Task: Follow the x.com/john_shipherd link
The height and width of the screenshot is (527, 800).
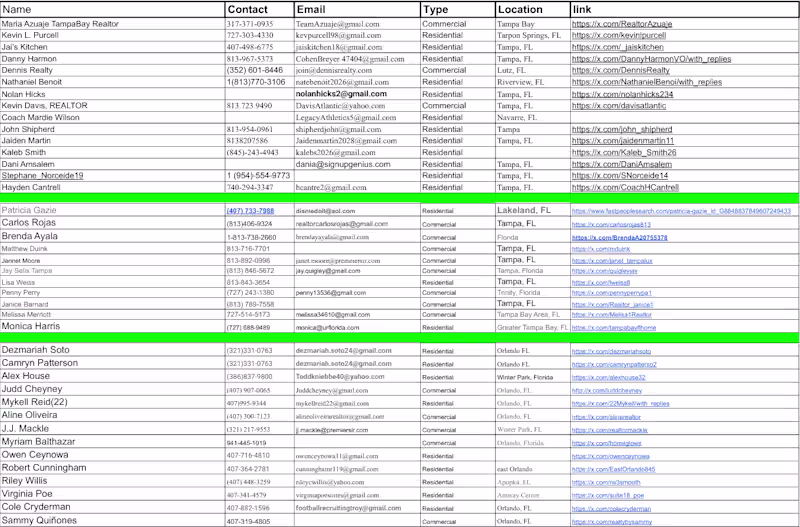Action: [622, 129]
